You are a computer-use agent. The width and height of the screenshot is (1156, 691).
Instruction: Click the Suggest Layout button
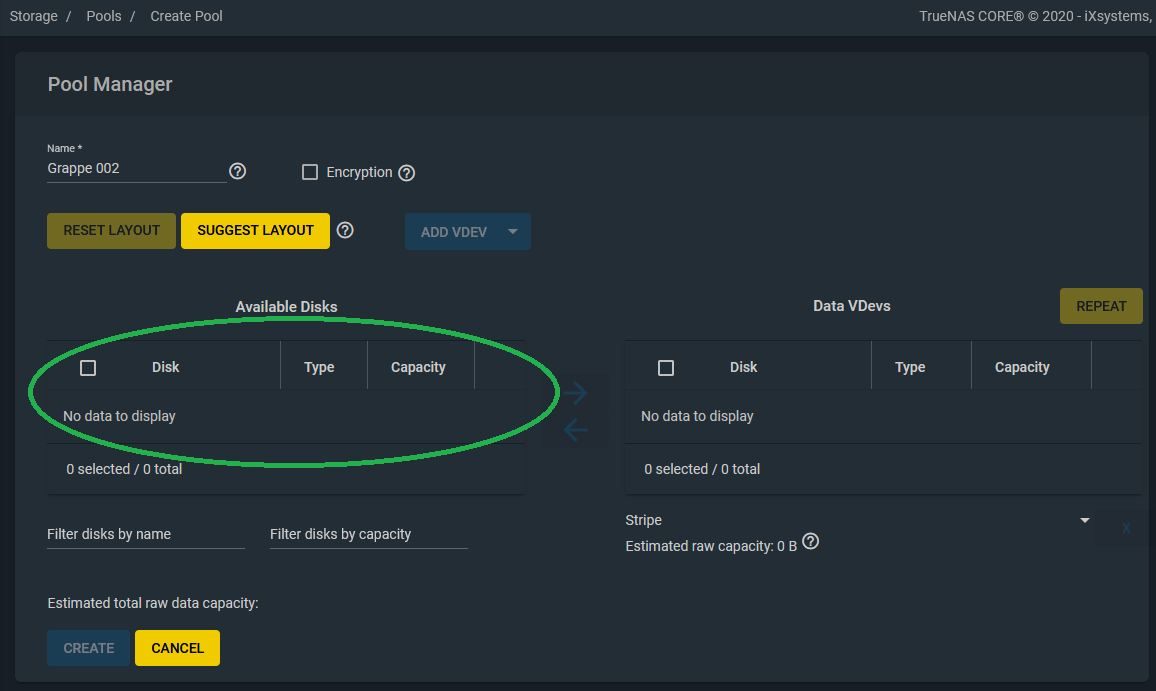coord(255,231)
